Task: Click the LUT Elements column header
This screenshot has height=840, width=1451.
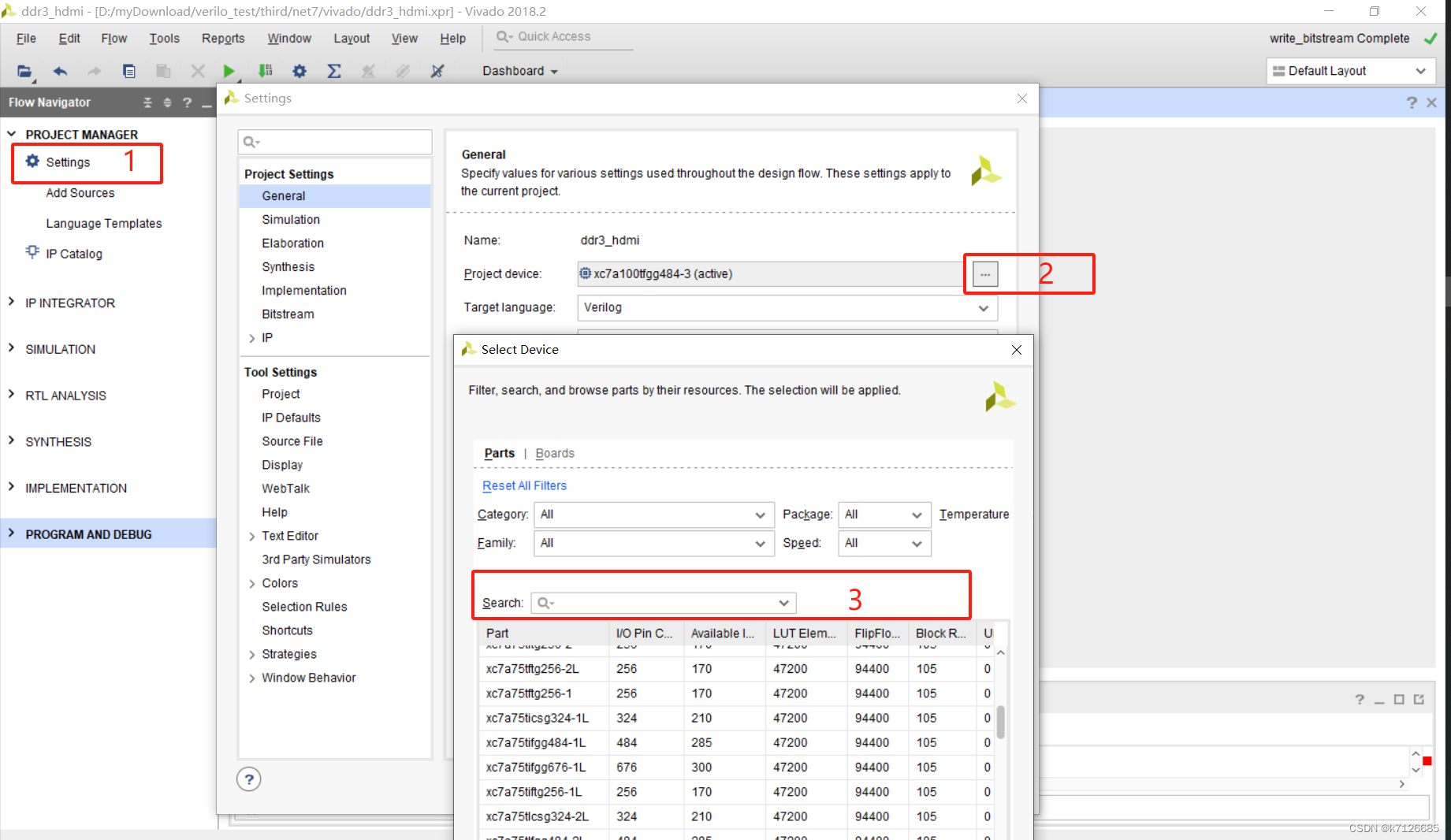Action: click(x=805, y=633)
